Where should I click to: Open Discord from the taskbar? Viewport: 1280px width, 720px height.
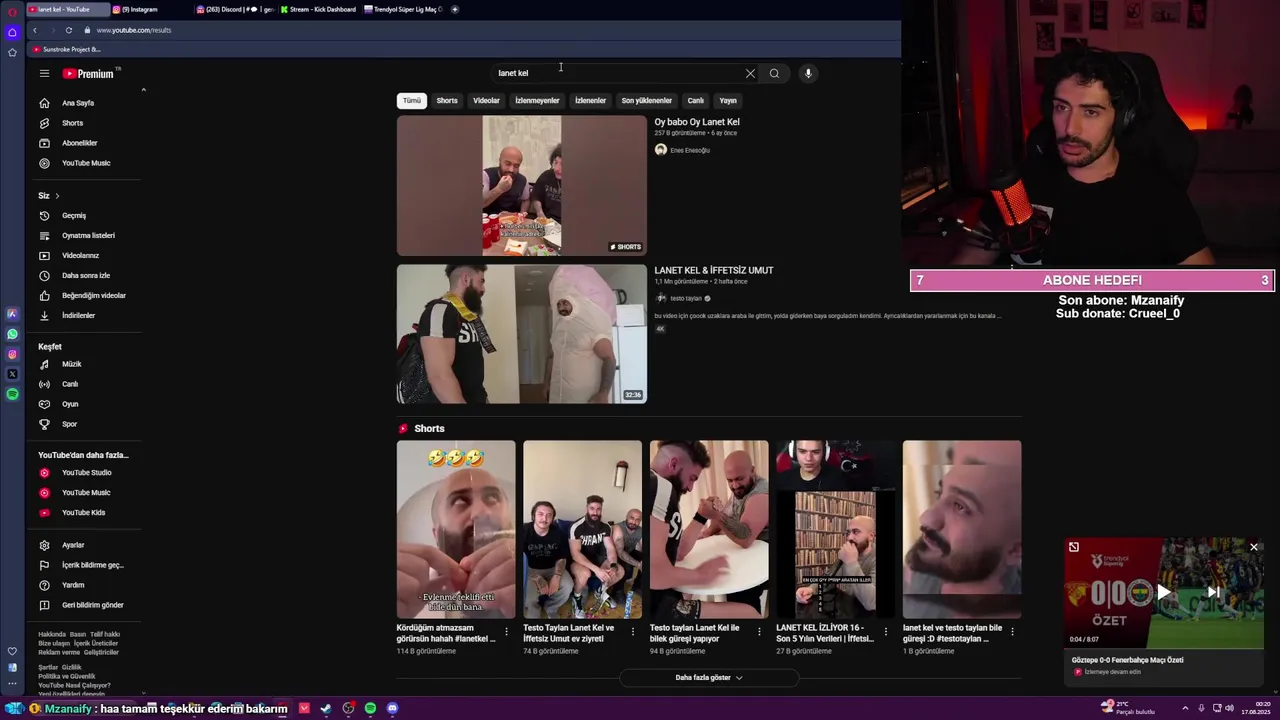[x=392, y=708]
